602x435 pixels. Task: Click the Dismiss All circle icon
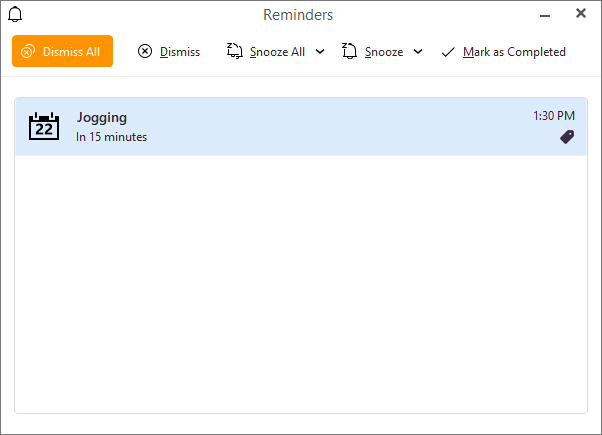[x=28, y=51]
